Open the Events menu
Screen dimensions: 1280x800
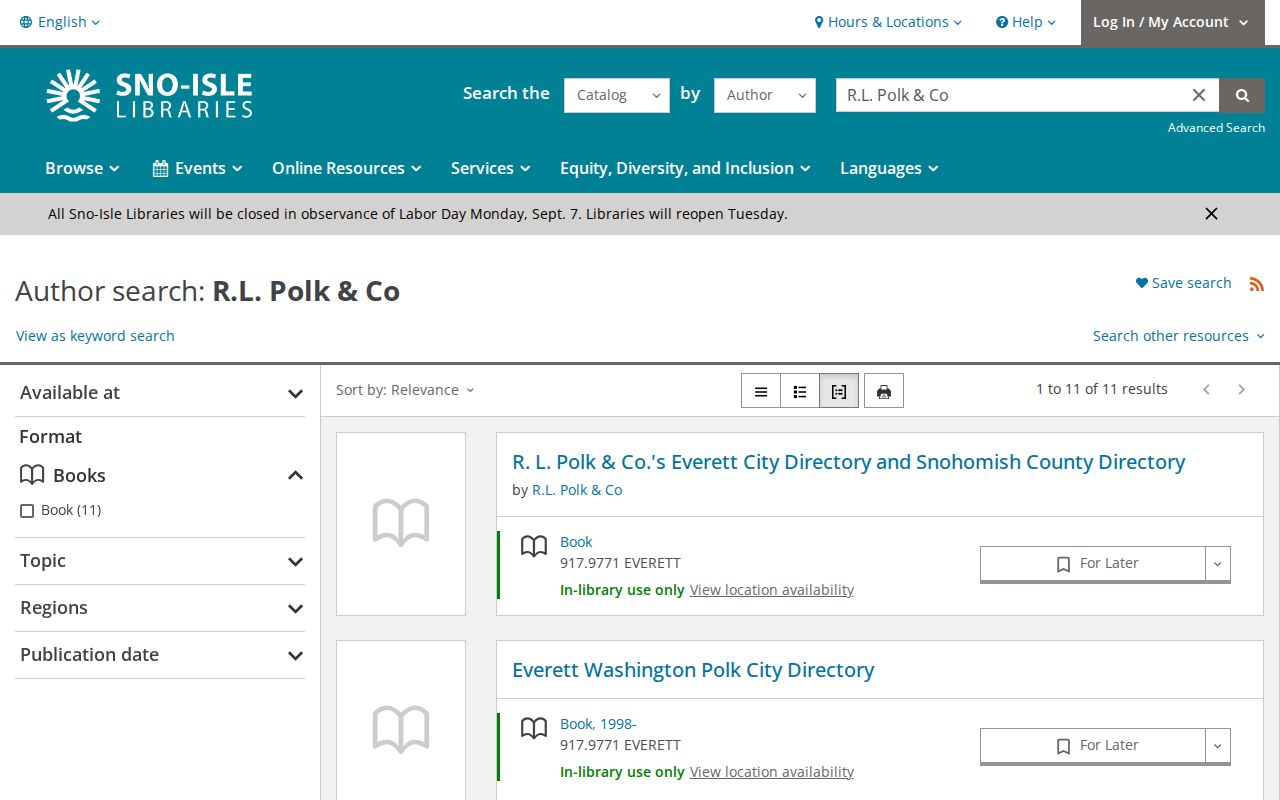pos(197,168)
